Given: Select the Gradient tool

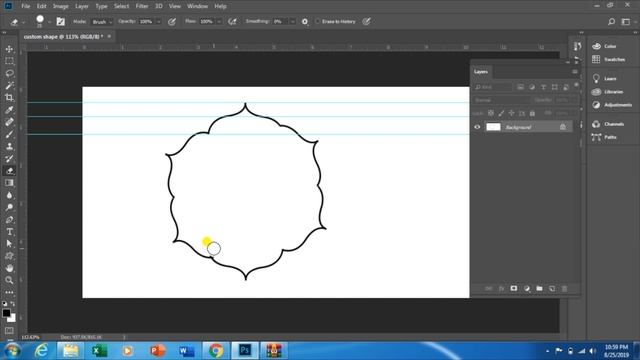Looking at the screenshot, I should point(9,183).
